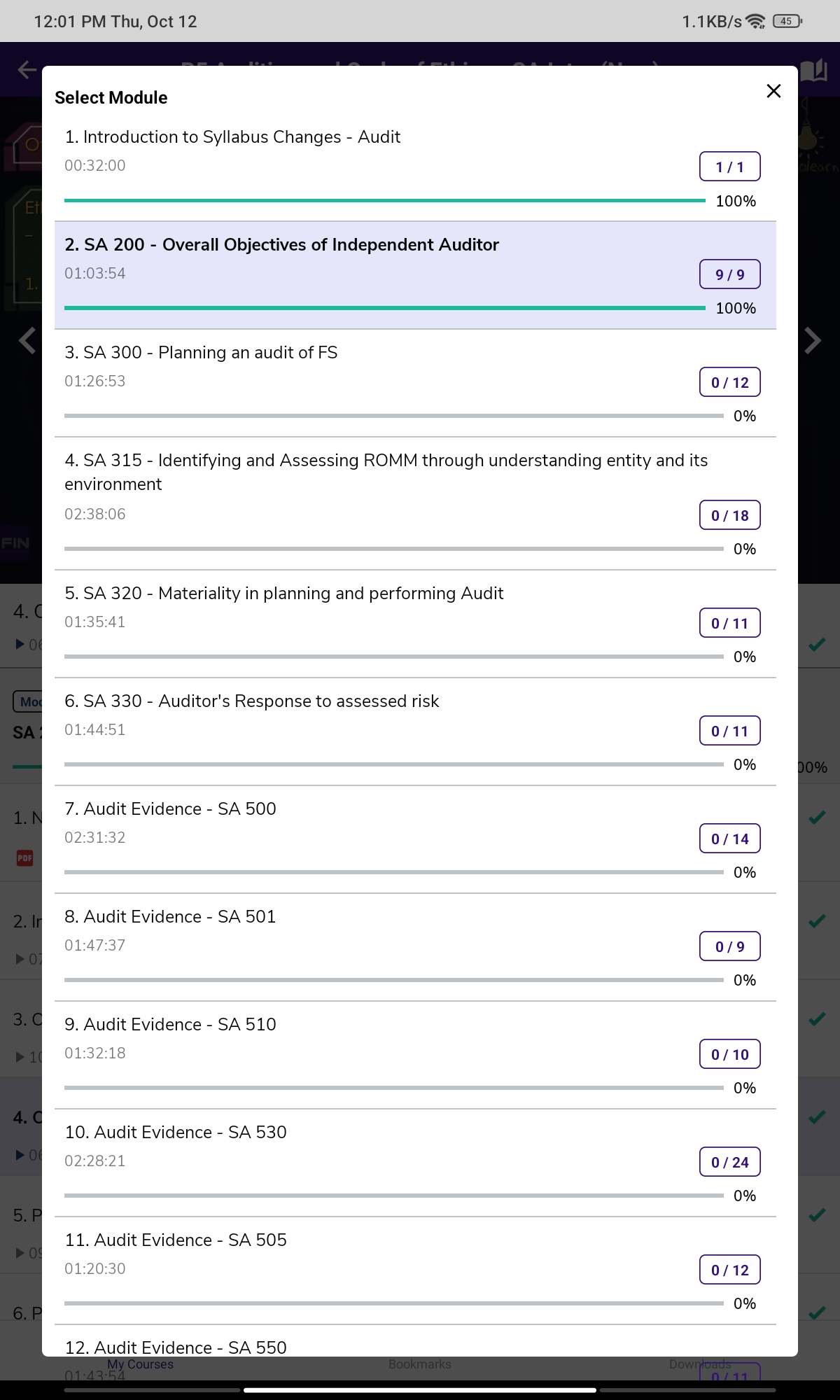Open the Bookmarks tab

coord(420,1364)
